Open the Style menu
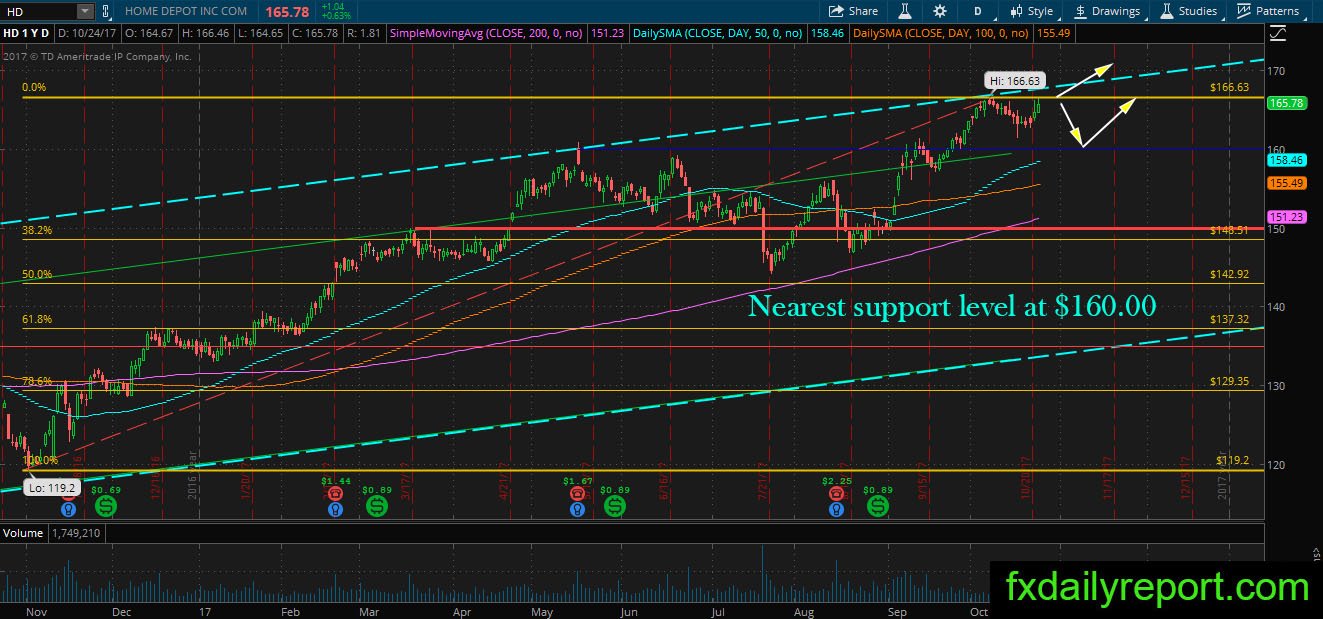 tap(1031, 11)
